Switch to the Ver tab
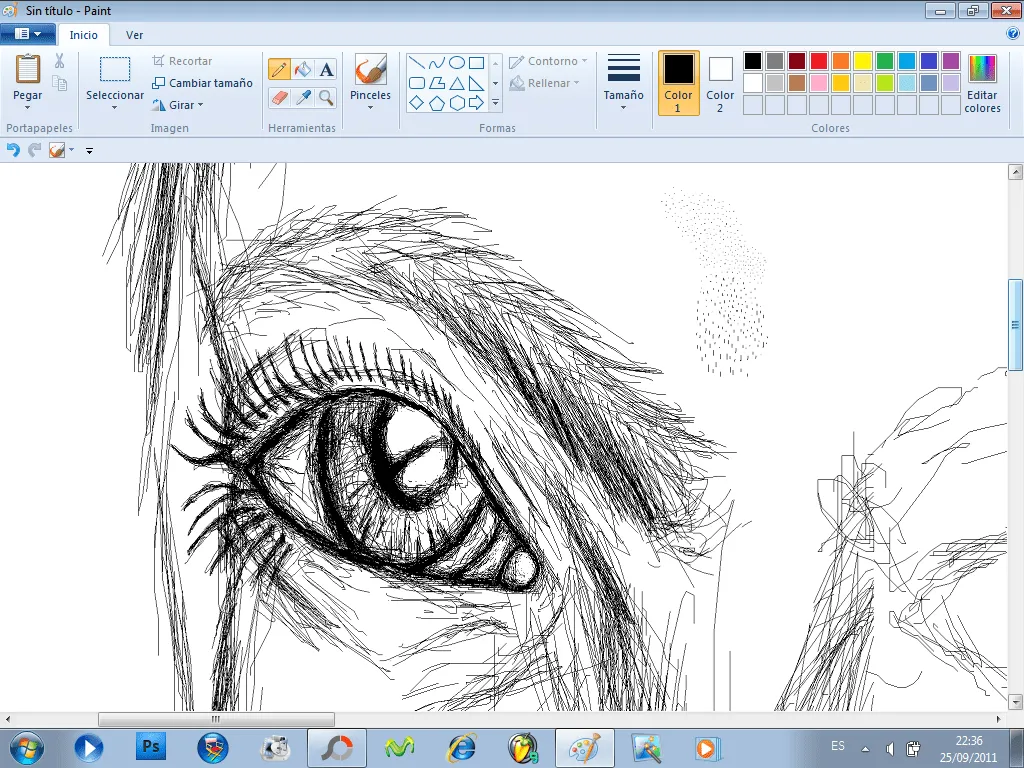Viewport: 1024px width, 768px height. click(x=134, y=34)
